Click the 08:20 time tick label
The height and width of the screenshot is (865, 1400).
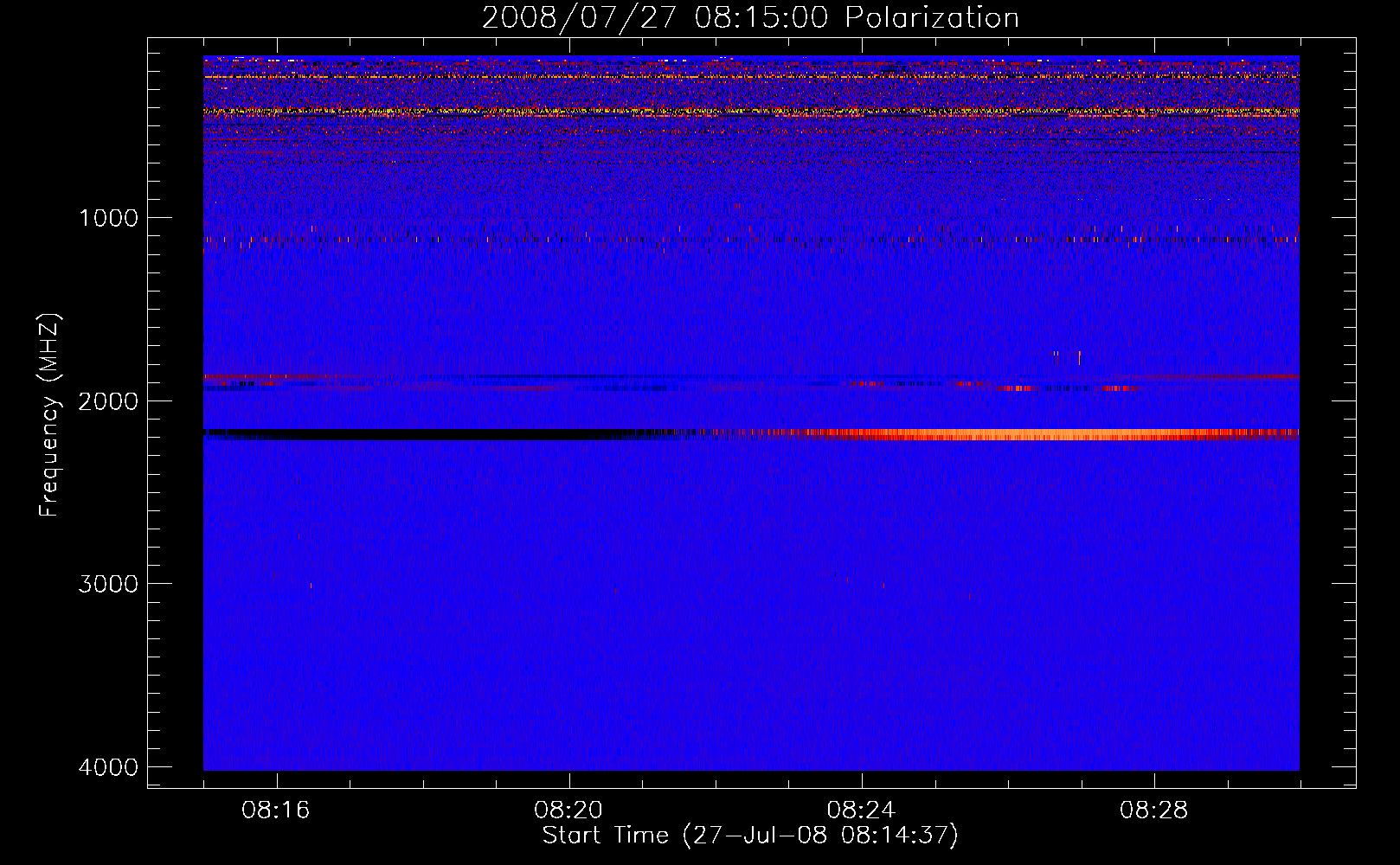point(568,811)
